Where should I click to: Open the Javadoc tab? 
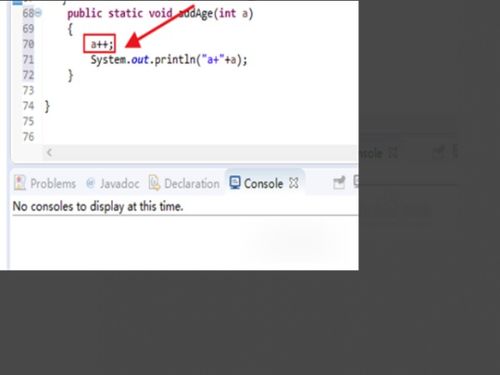pyautogui.click(x=119, y=183)
